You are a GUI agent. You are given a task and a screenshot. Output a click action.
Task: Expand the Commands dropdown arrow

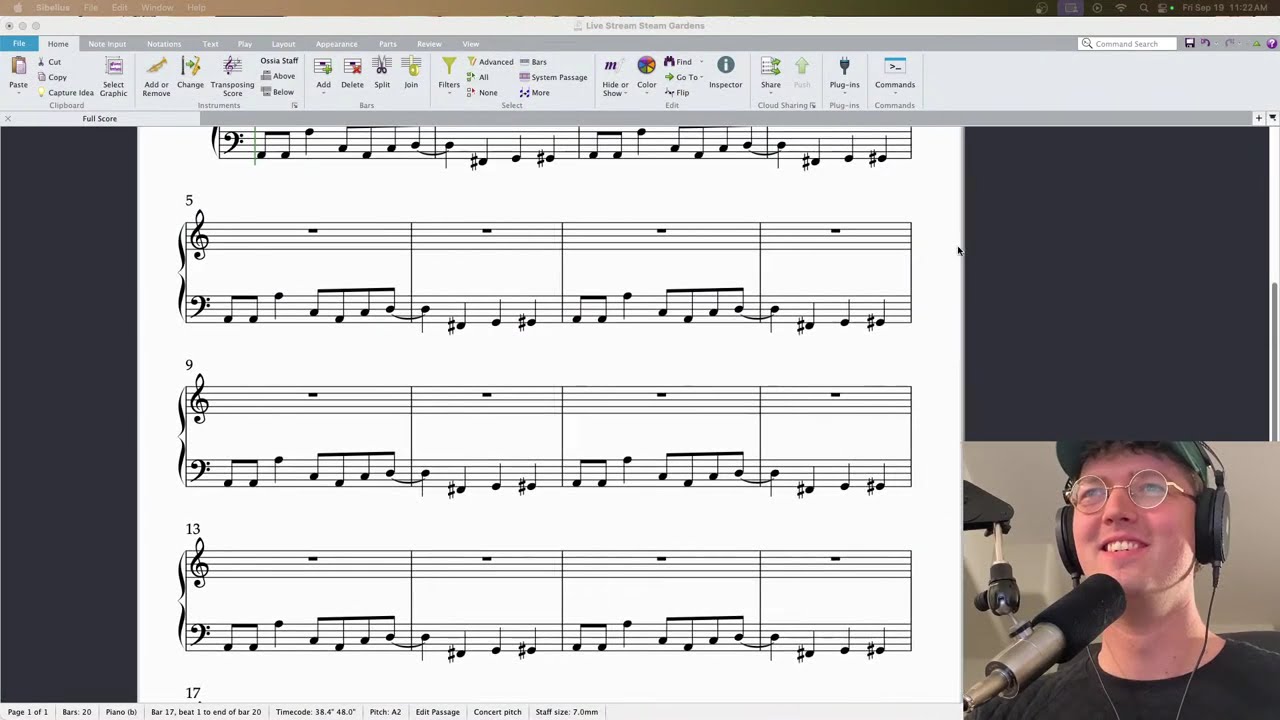[895, 93]
